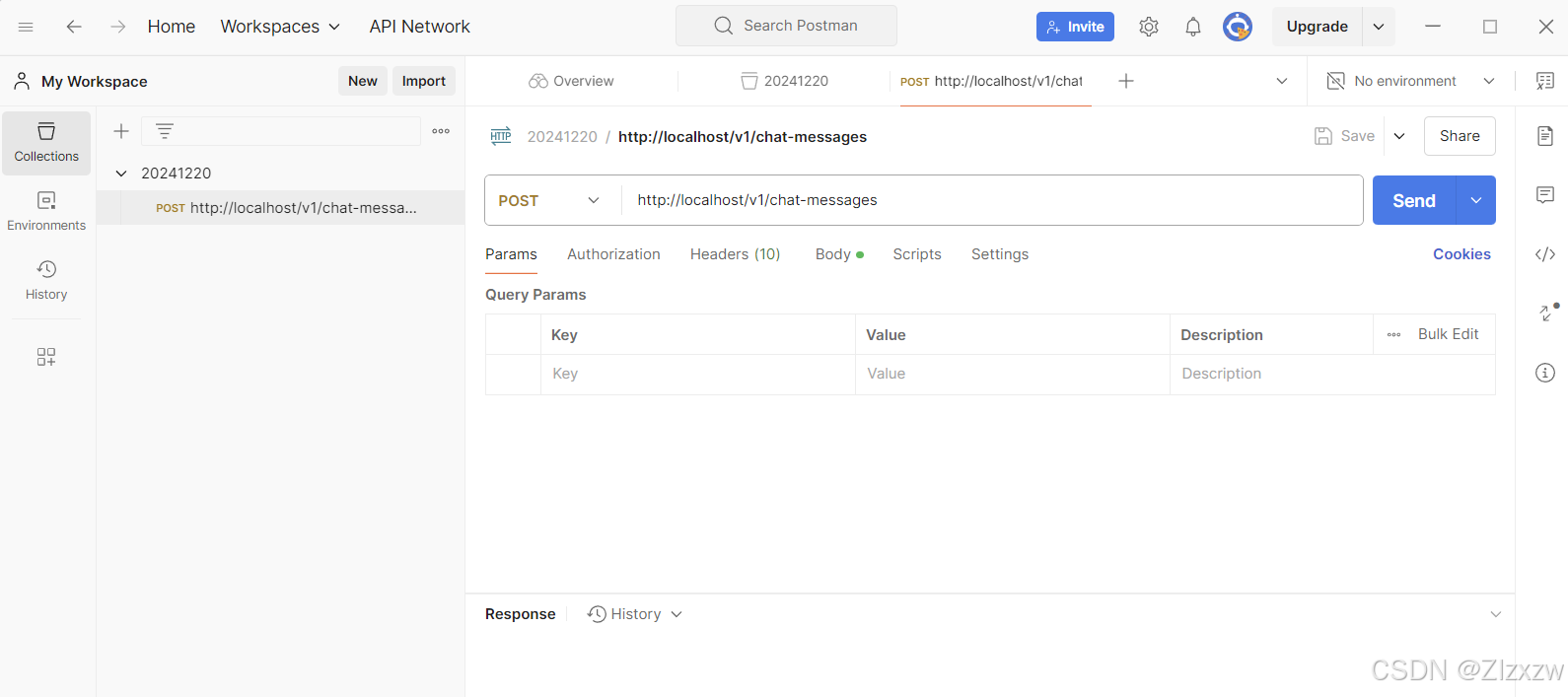
Task: Open the configure sidebar grid icon
Action: pyautogui.click(x=46, y=357)
